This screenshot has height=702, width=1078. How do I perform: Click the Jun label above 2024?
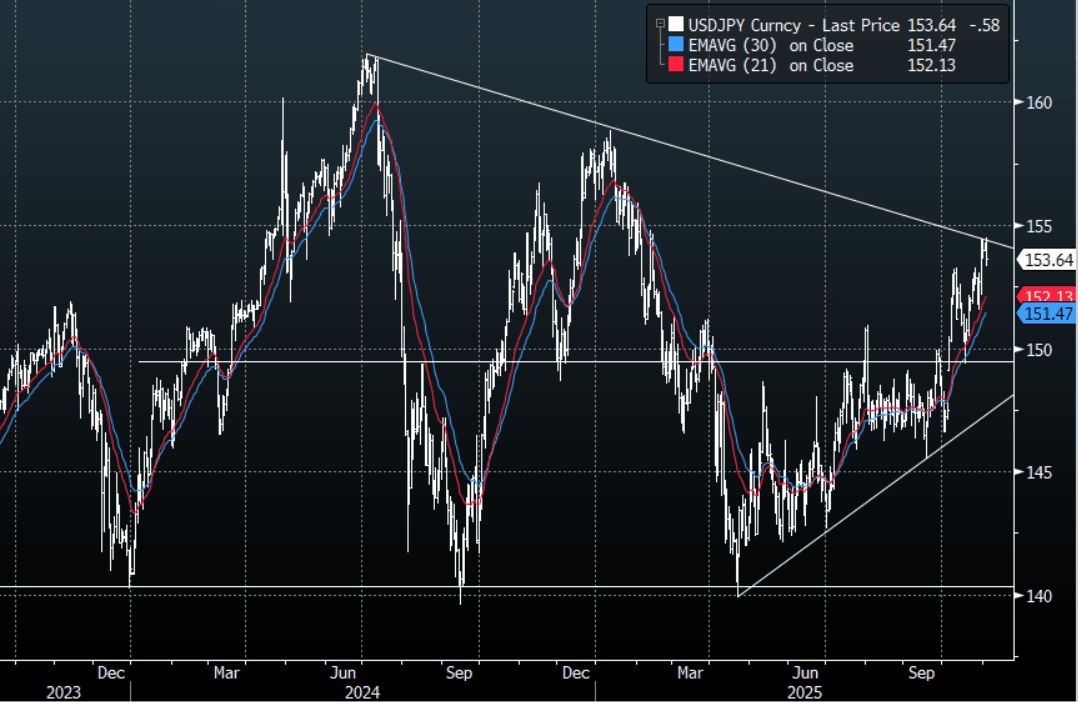tap(342, 672)
